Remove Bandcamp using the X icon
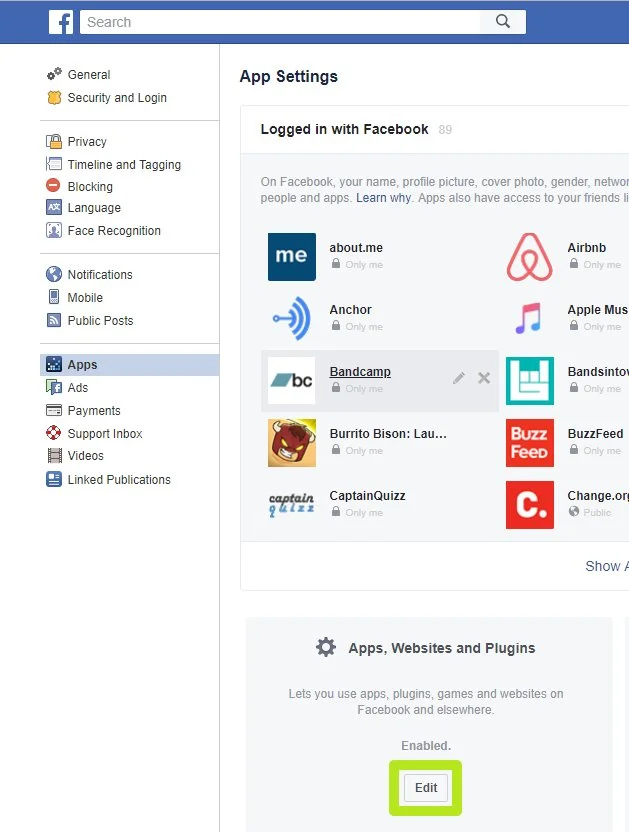 pyautogui.click(x=484, y=378)
